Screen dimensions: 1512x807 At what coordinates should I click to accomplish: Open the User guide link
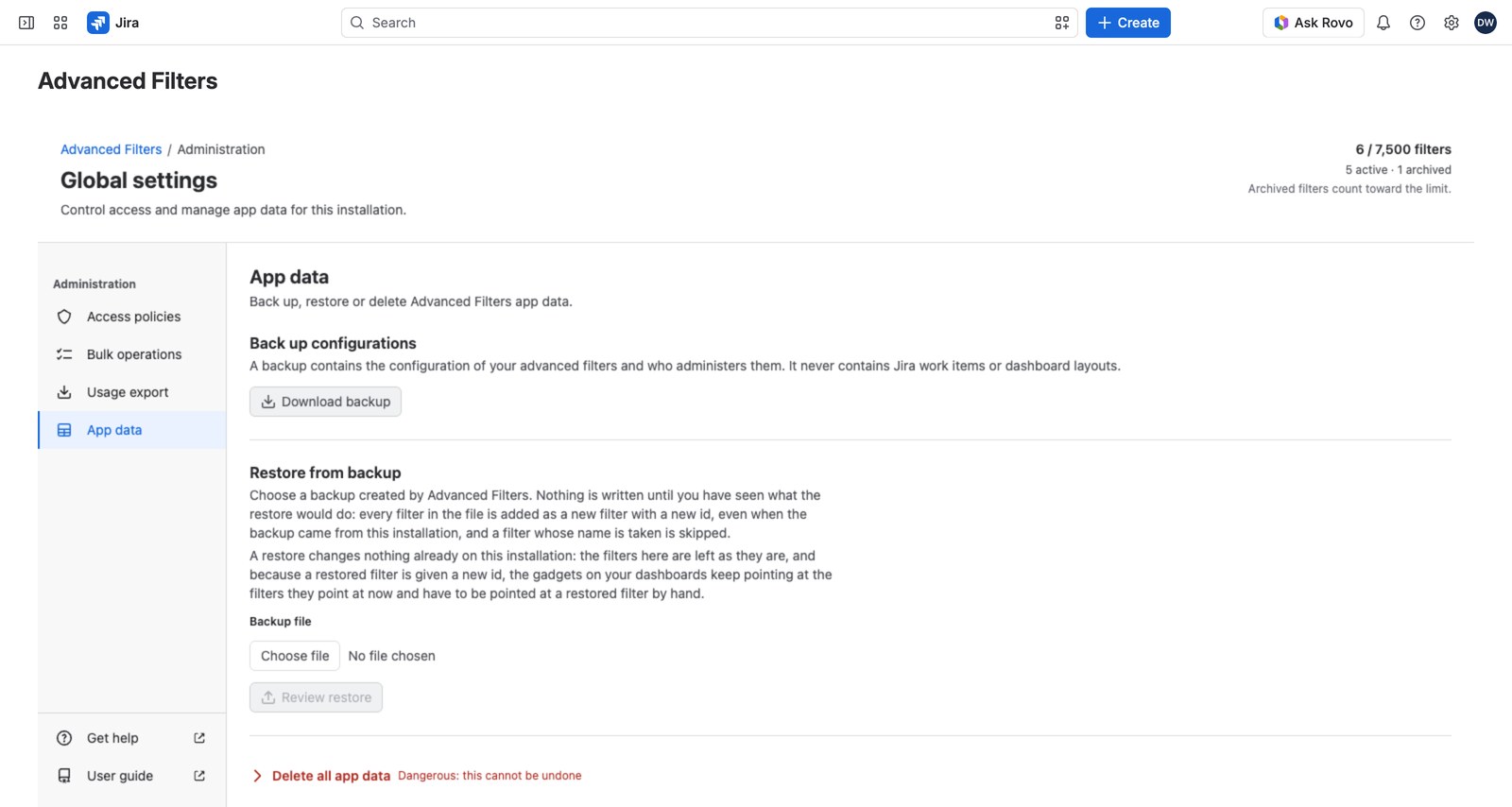click(x=132, y=776)
